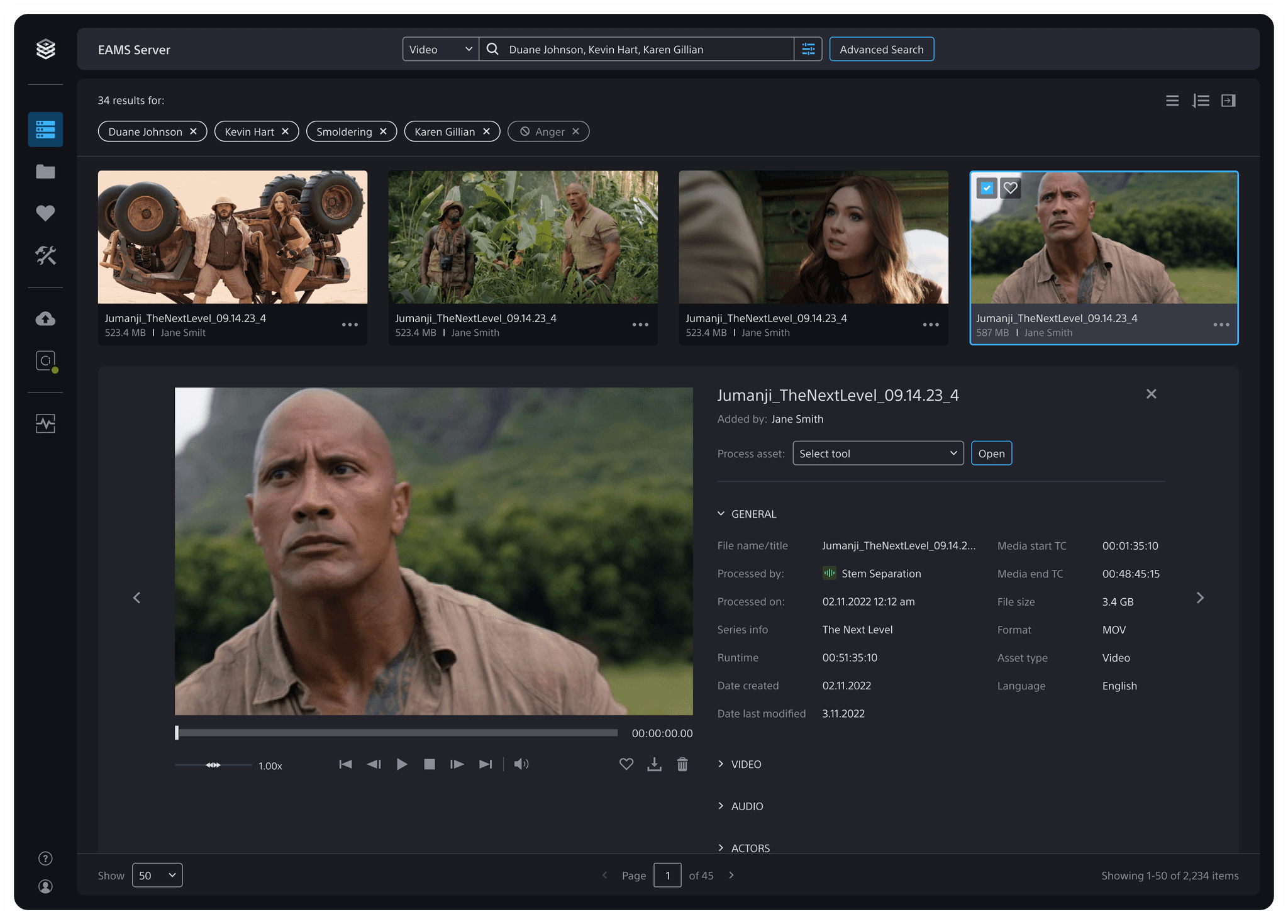Remove the Duane Johnson filter chip

coord(194,131)
